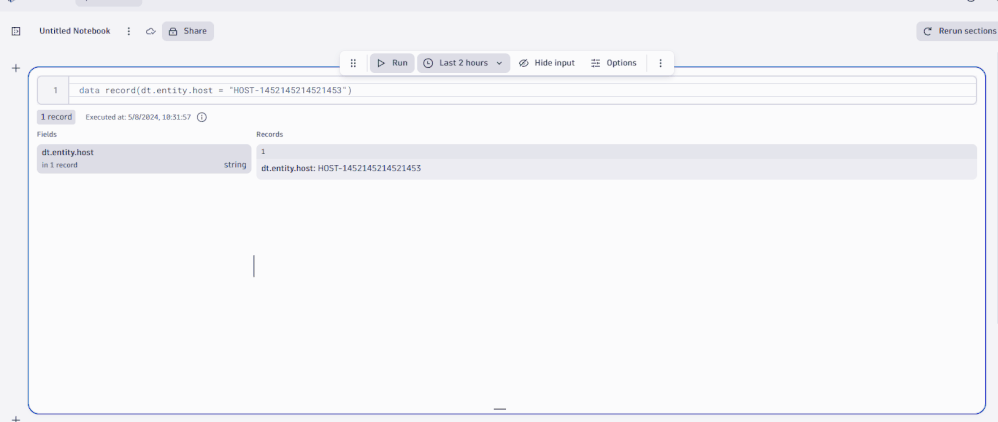
Task: Add a new section below the query
Action: click(15, 418)
